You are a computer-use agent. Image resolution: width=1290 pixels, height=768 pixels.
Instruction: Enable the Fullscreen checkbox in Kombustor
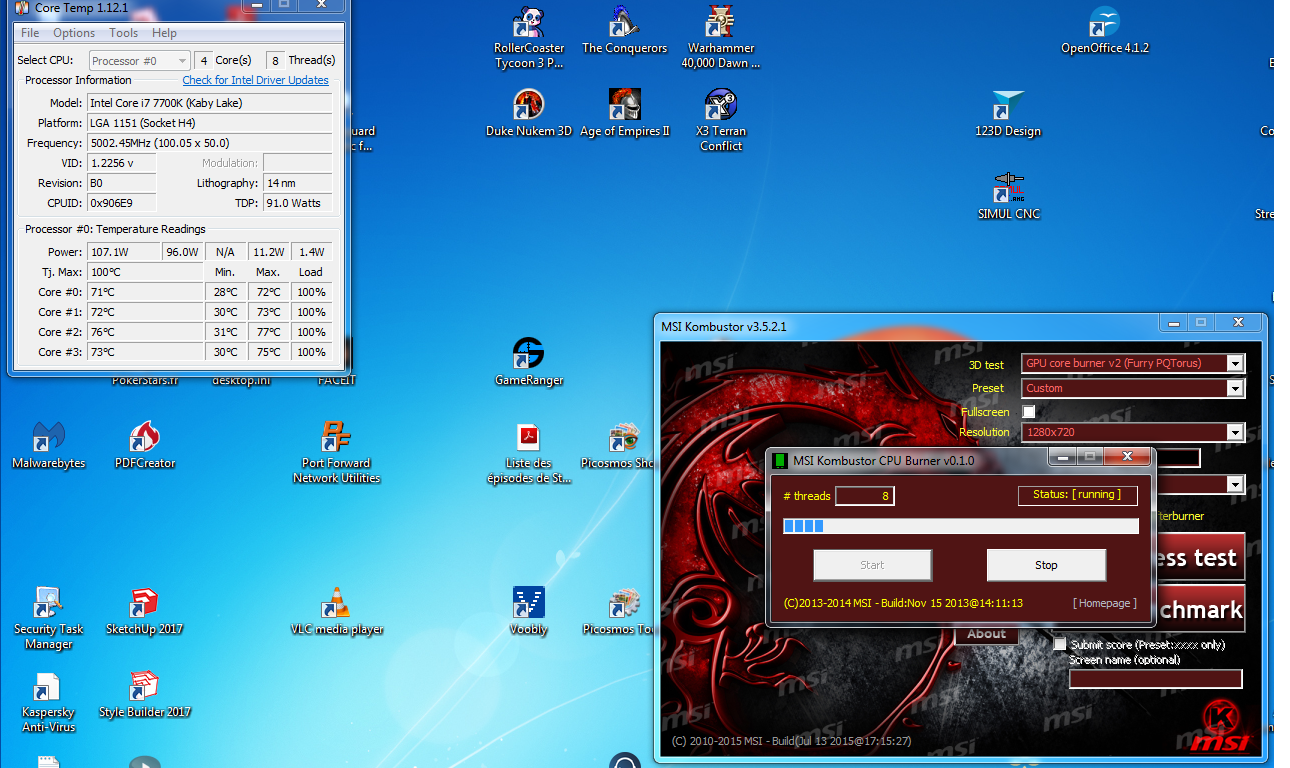coord(1029,411)
